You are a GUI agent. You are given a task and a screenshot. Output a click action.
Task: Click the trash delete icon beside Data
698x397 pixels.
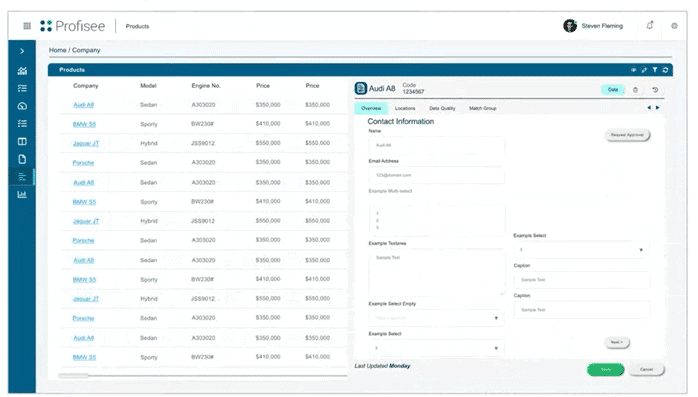coord(635,90)
